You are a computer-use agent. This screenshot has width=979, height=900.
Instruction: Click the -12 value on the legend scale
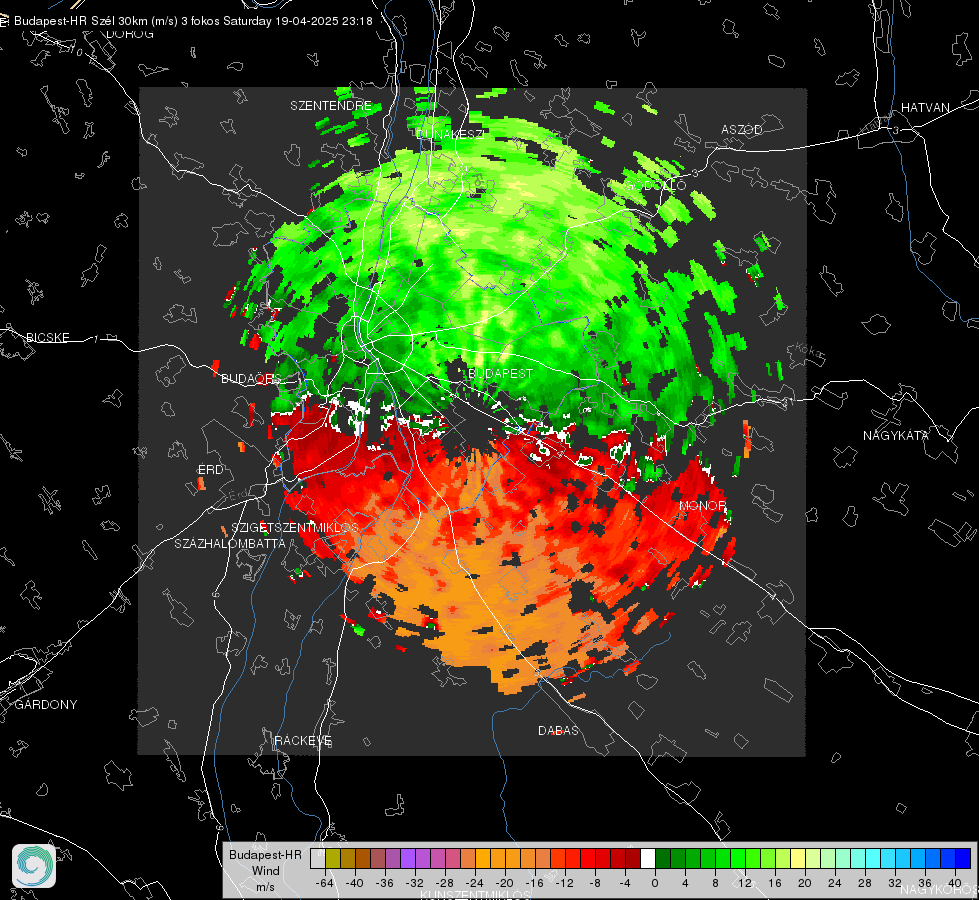pos(564,883)
